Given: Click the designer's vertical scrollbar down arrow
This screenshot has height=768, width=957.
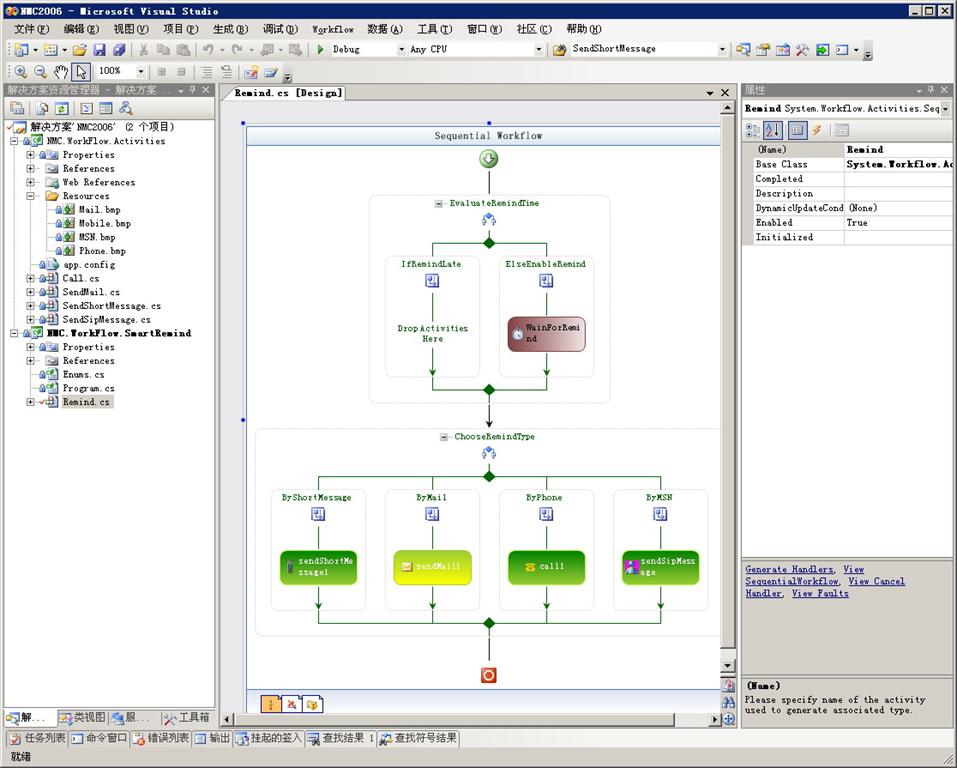Looking at the screenshot, I should (x=727, y=665).
